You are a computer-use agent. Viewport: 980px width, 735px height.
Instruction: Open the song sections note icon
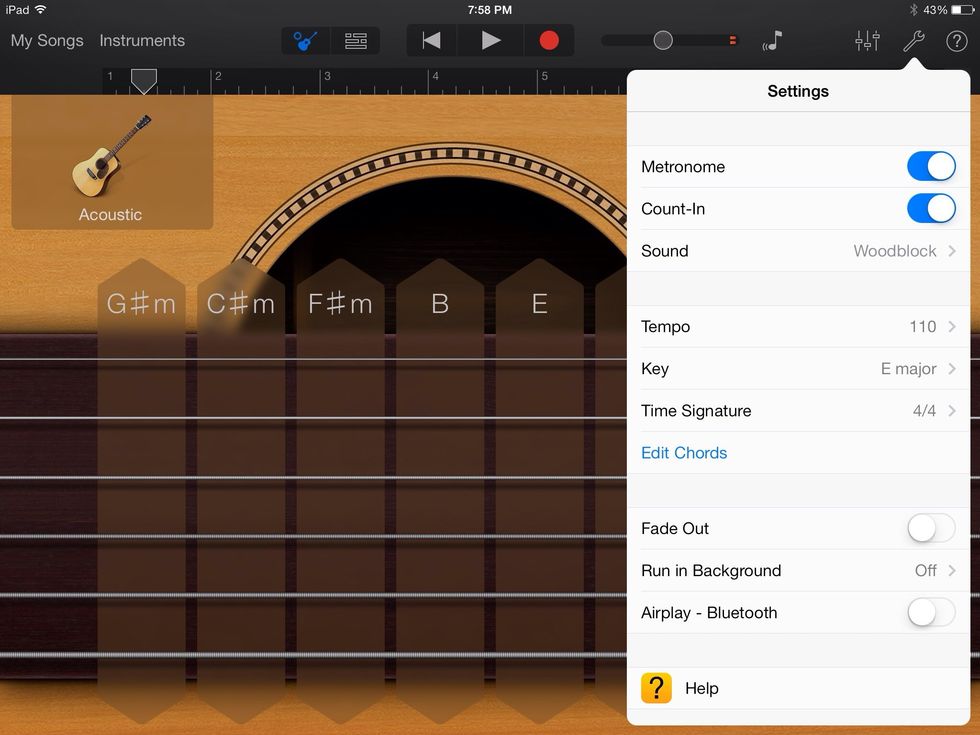tap(774, 41)
